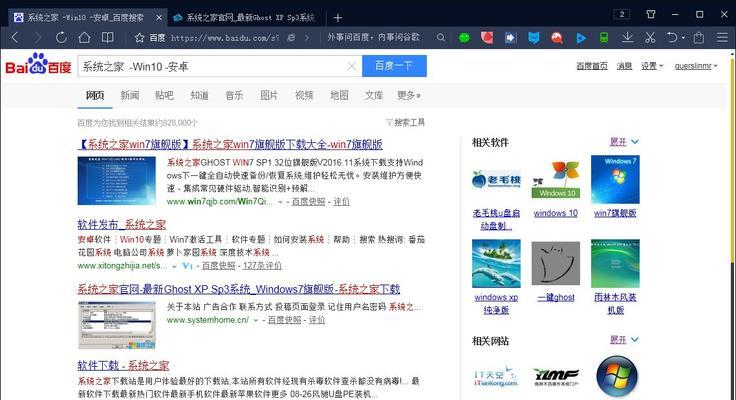736x400 pixels.
Task: Open the 一键ghost software link
Action: click(x=556, y=297)
